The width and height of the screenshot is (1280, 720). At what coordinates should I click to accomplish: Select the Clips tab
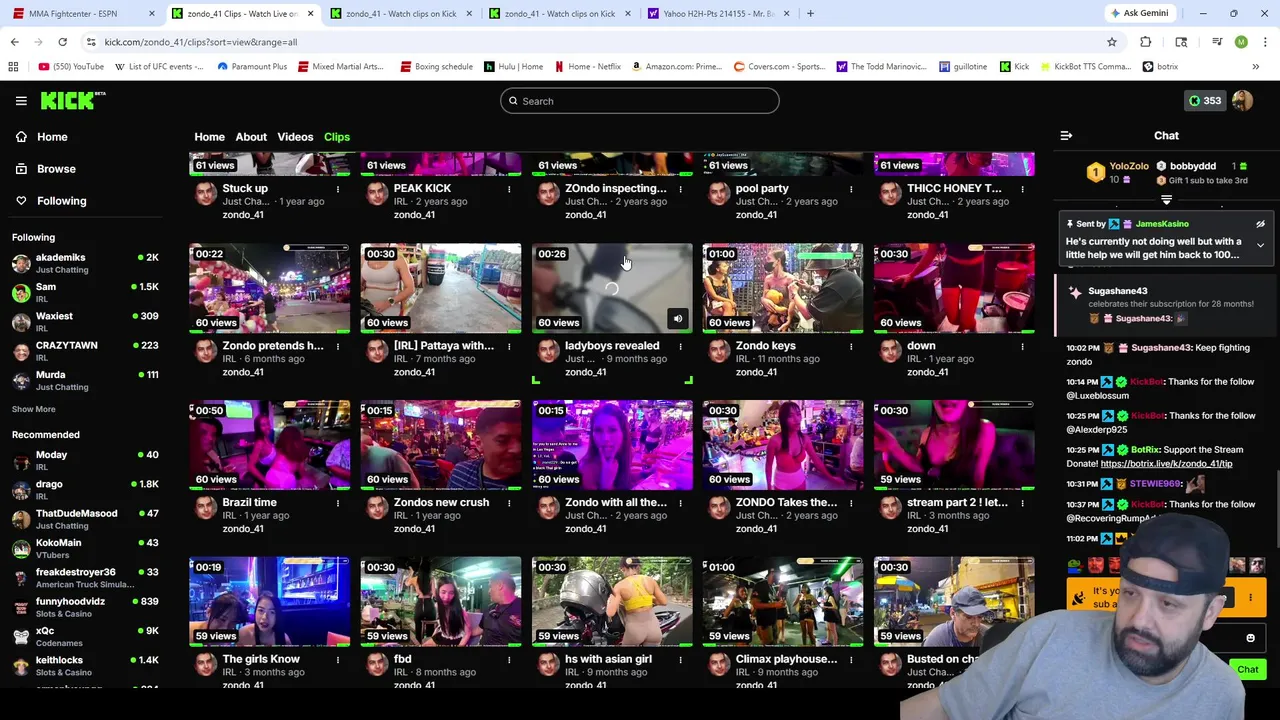(337, 137)
